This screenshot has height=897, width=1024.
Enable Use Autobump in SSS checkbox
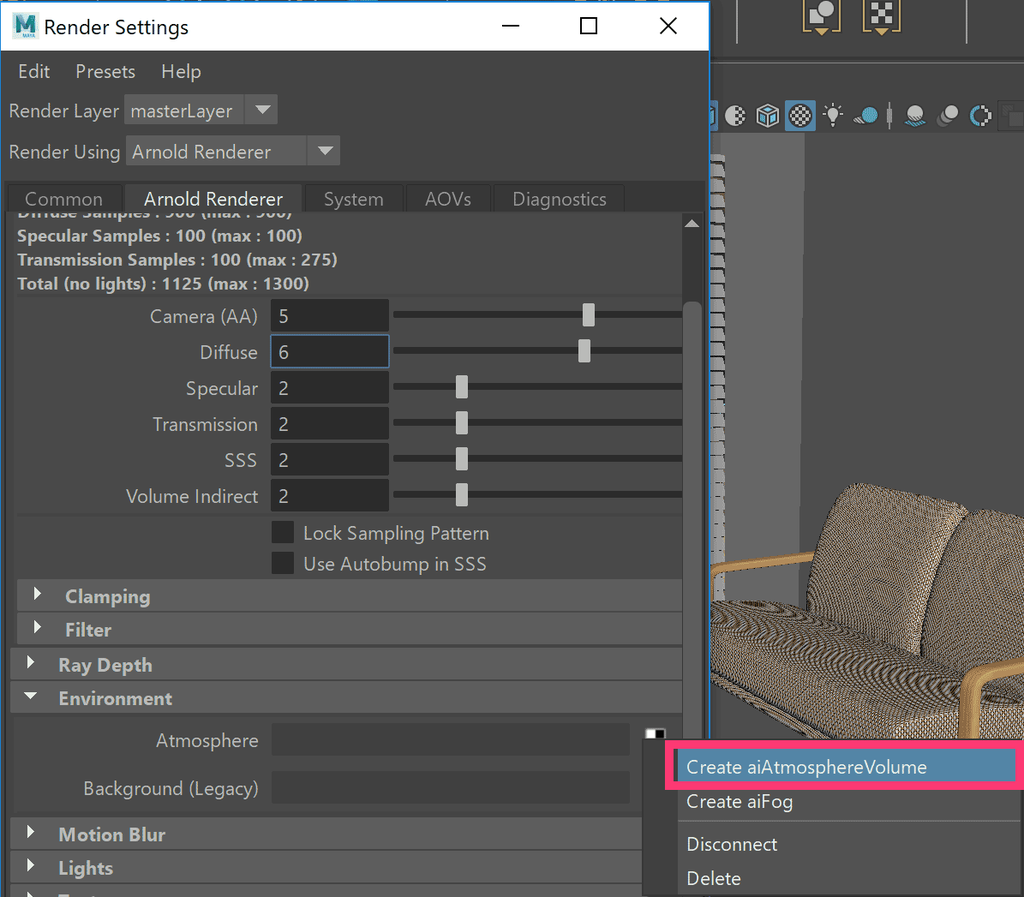pos(283,563)
